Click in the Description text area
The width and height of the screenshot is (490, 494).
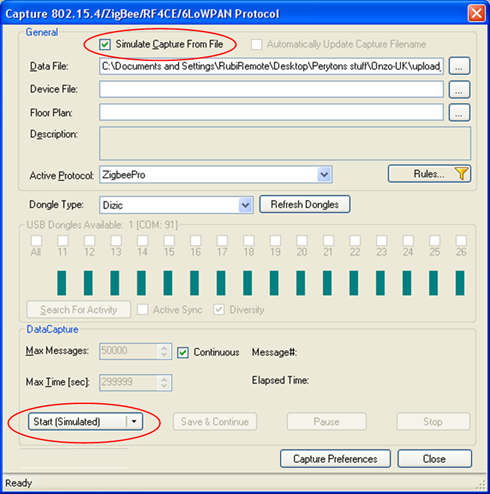(x=285, y=143)
